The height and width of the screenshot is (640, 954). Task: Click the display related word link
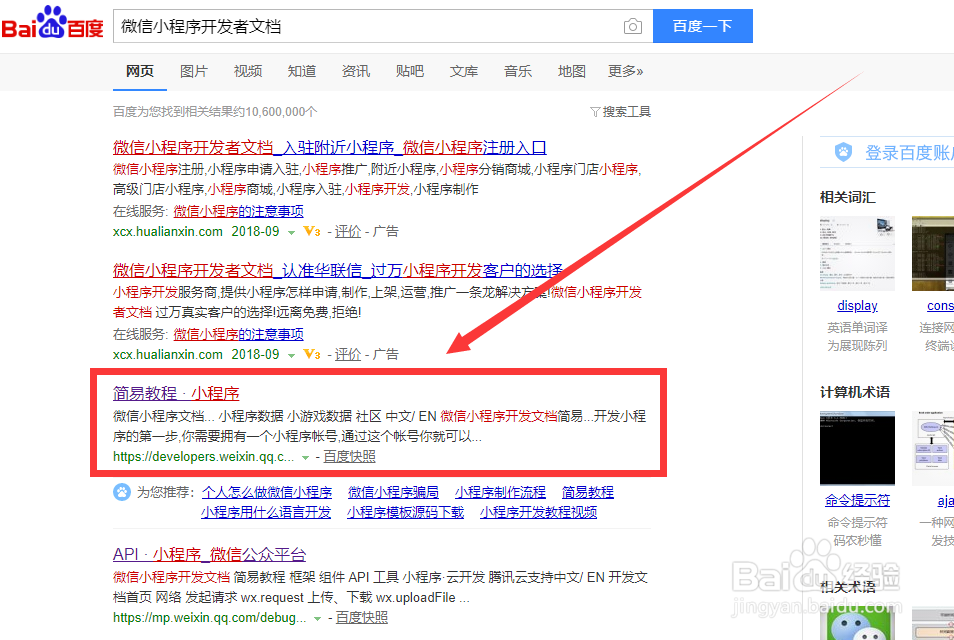click(857, 305)
